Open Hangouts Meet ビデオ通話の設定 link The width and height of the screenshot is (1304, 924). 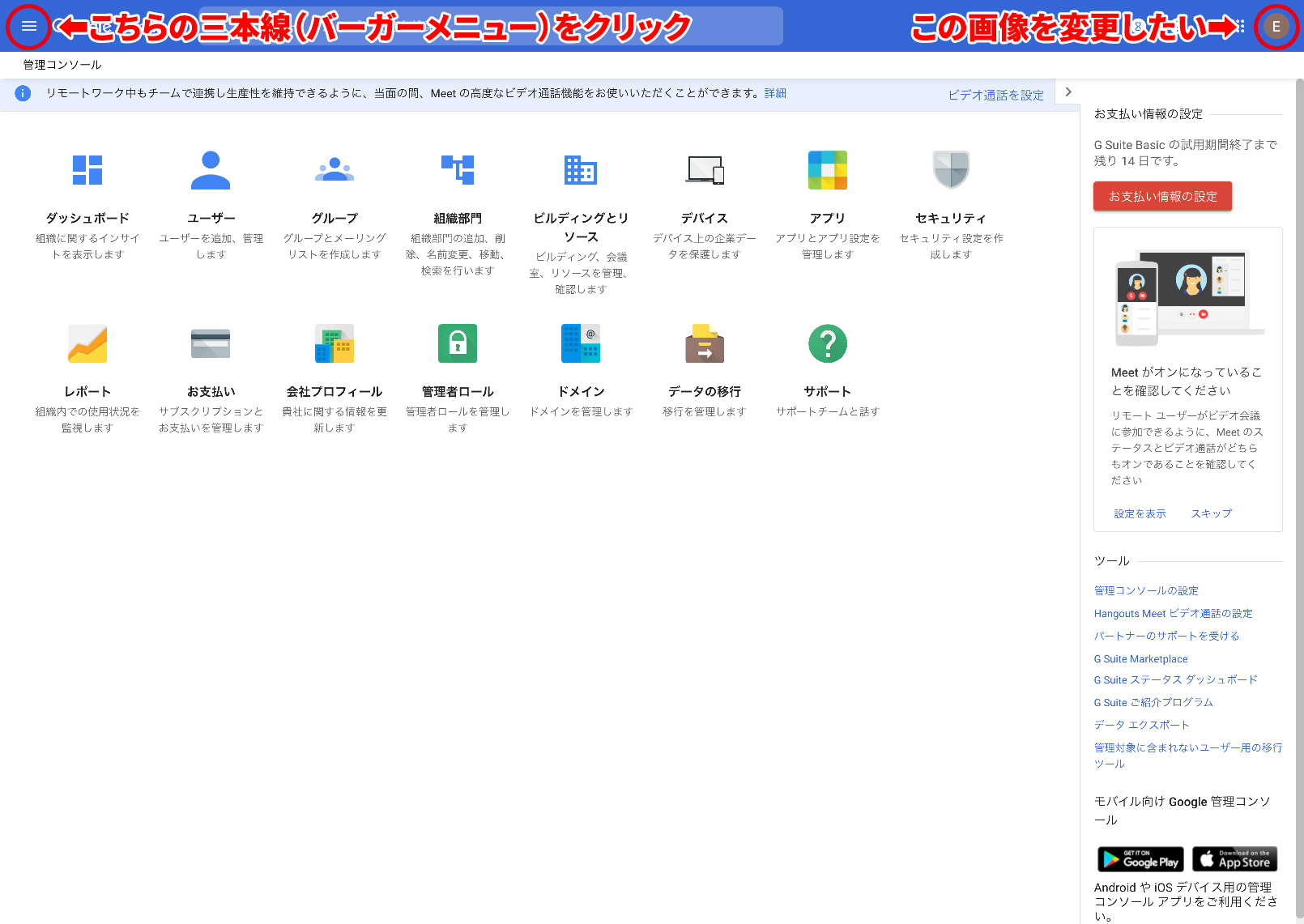pos(1173,613)
